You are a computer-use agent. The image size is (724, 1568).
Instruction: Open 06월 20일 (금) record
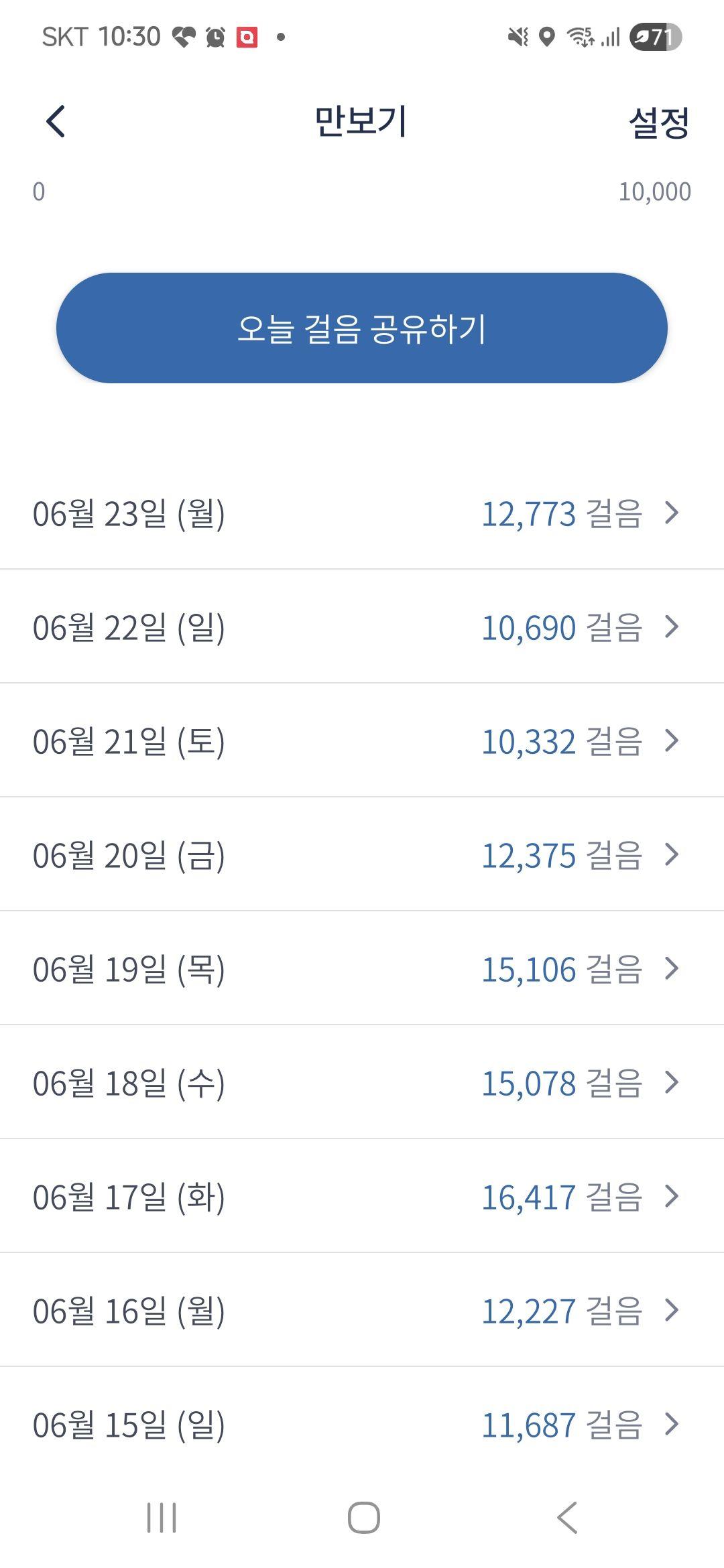(x=362, y=855)
